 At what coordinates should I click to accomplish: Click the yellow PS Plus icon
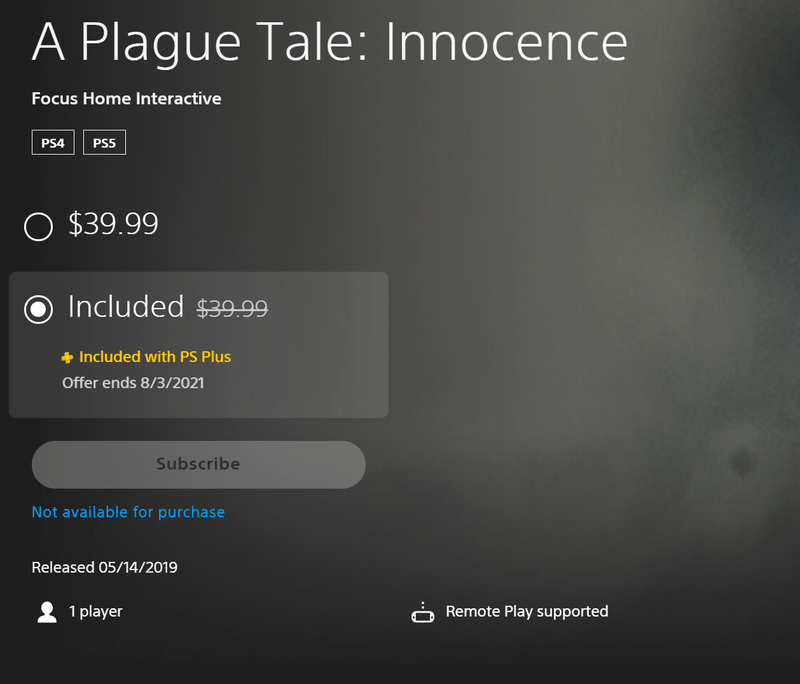pos(67,358)
